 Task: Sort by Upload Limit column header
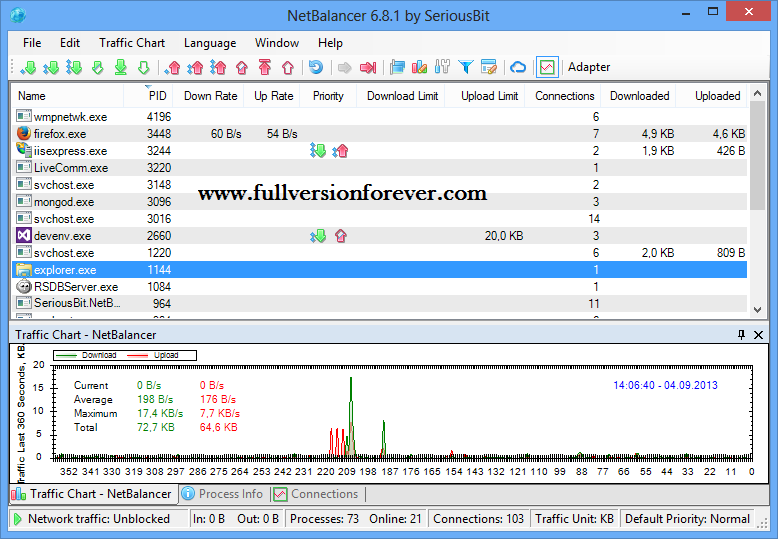486,96
